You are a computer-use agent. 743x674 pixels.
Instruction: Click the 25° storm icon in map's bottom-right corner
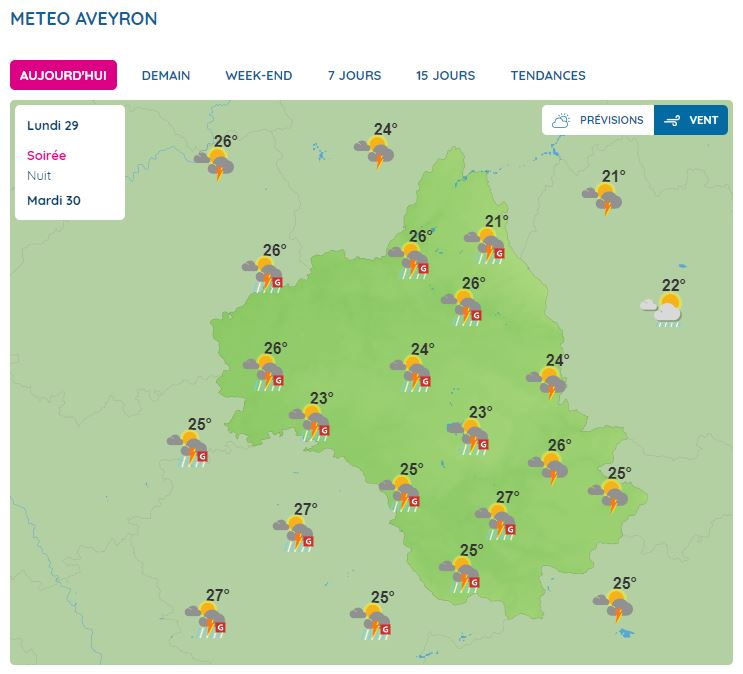[616, 607]
